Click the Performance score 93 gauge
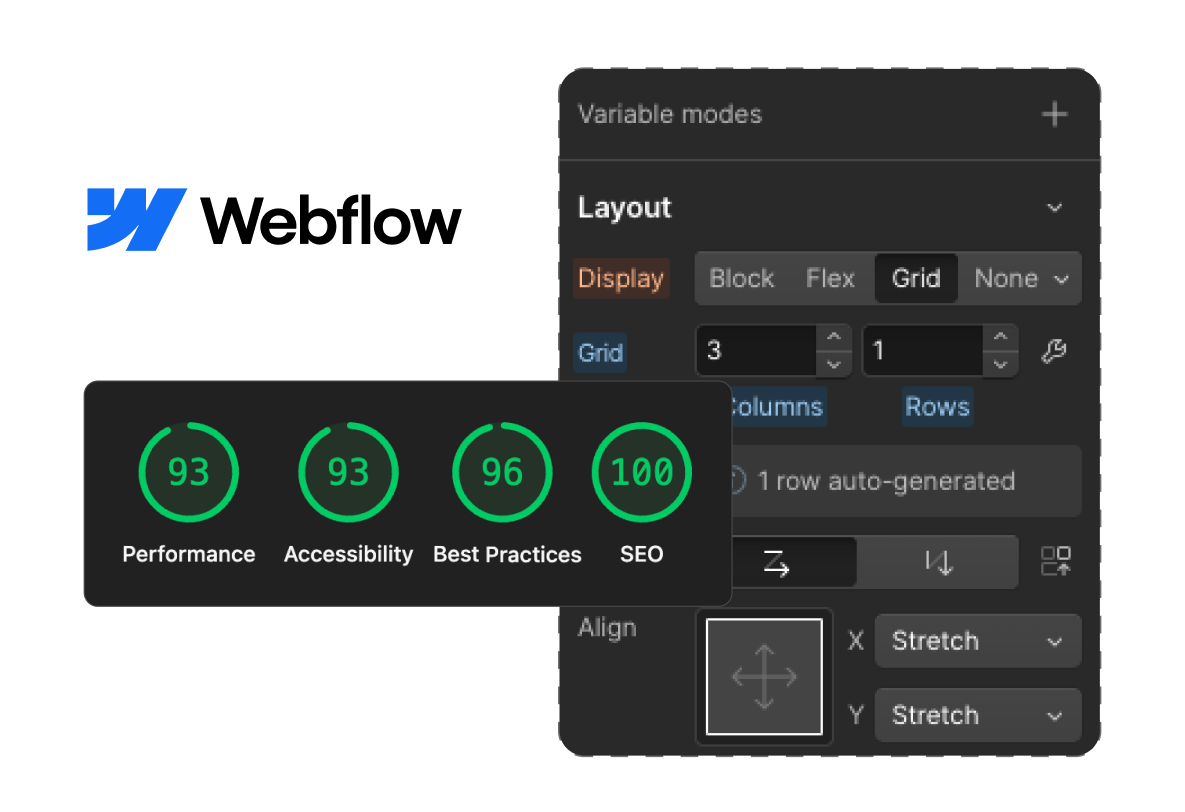Viewport: 1185px width, 812px height. [189, 472]
